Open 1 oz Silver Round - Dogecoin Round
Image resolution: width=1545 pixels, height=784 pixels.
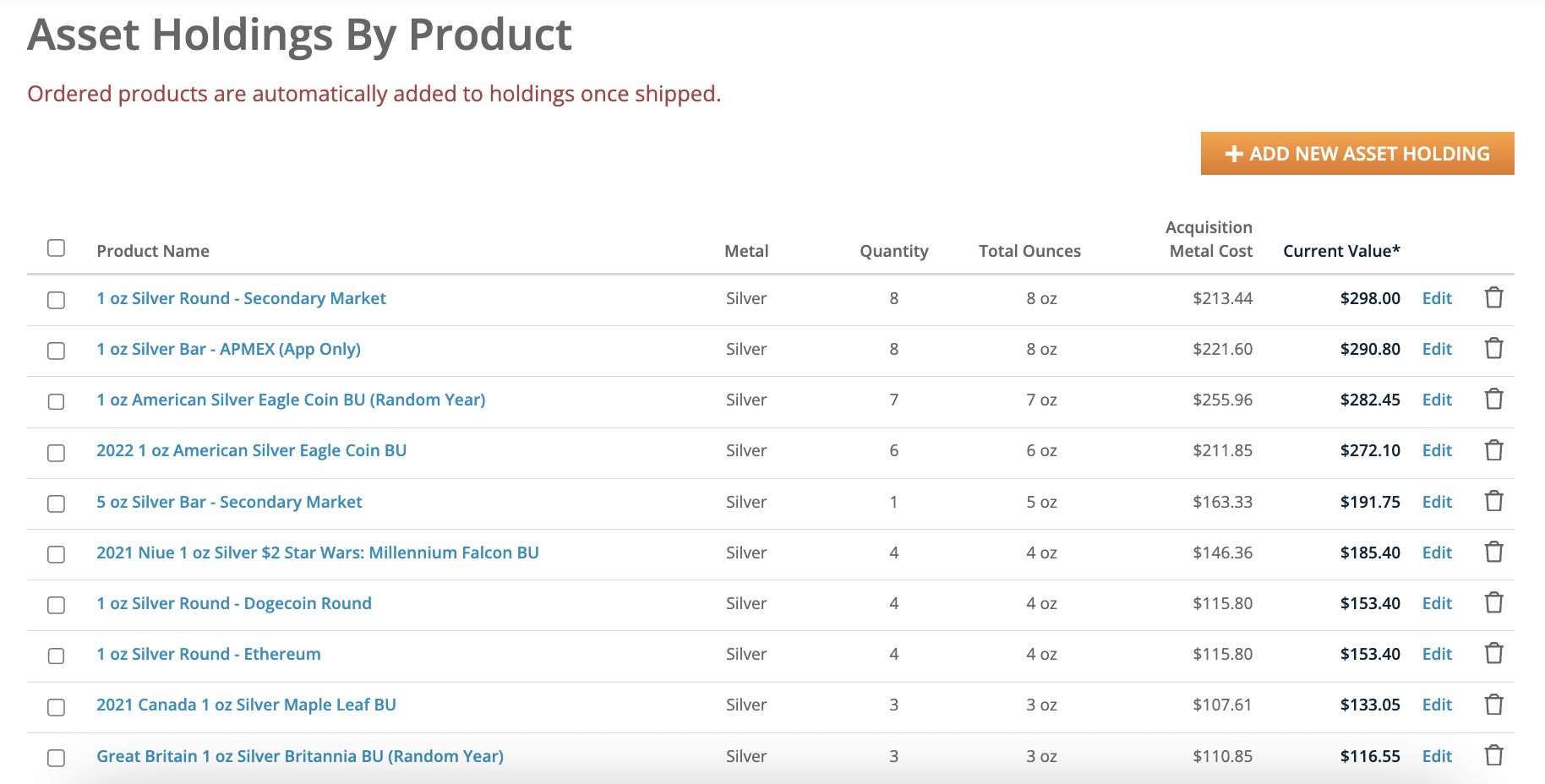coord(234,603)
